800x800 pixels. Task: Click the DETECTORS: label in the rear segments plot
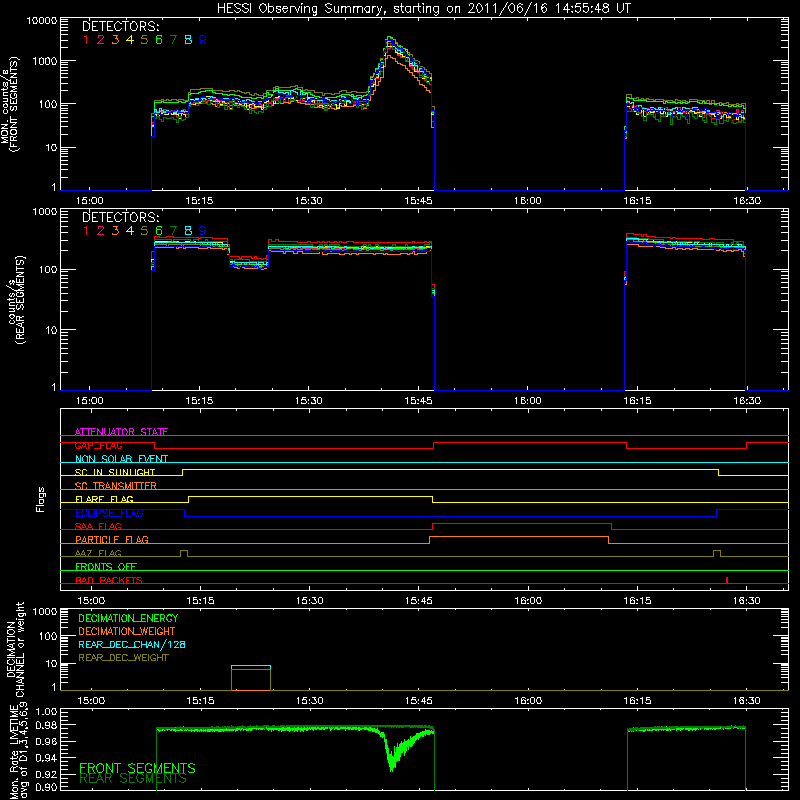point(121,218)
